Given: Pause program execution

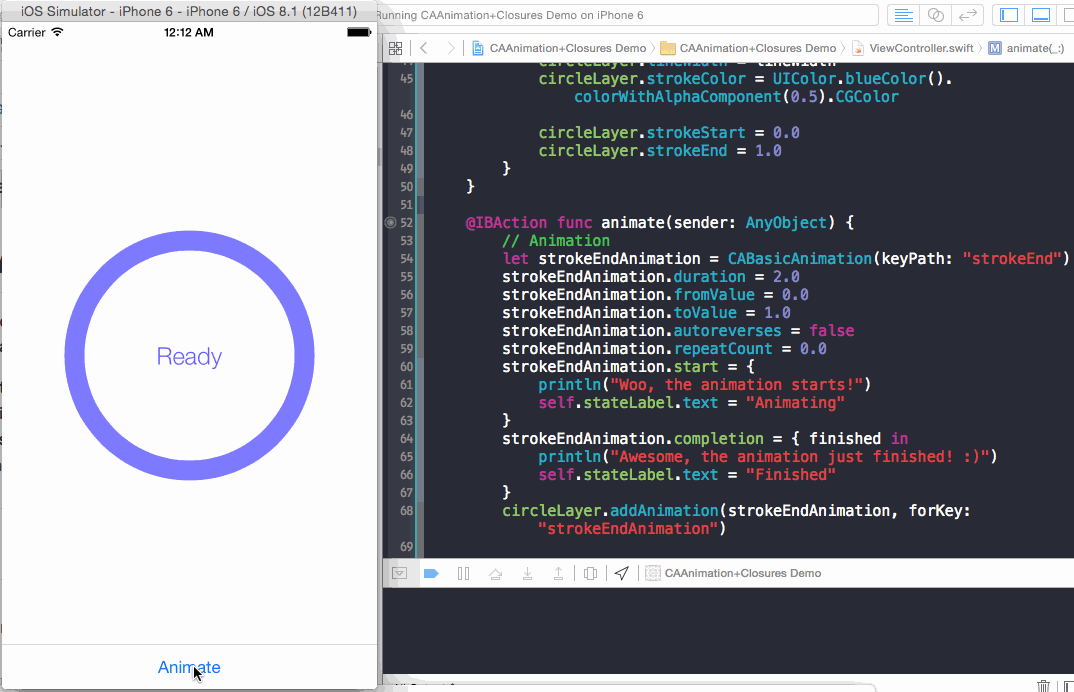Looking at the screenshot, I should click(464, 573).
